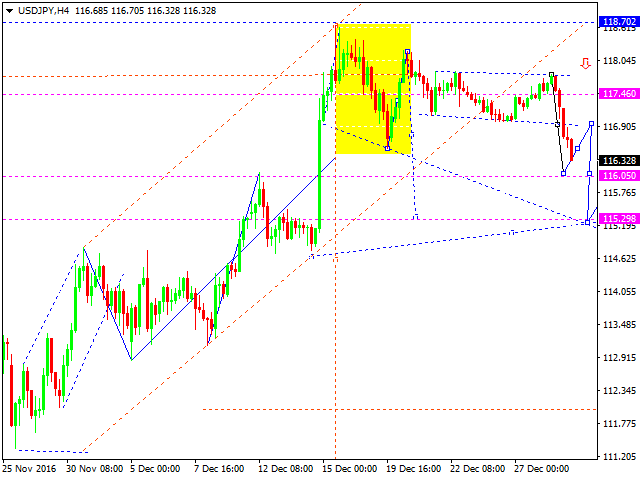Click the 7 Dec 16:00 time label
The image size is (640, 480).
coord(219,469)
